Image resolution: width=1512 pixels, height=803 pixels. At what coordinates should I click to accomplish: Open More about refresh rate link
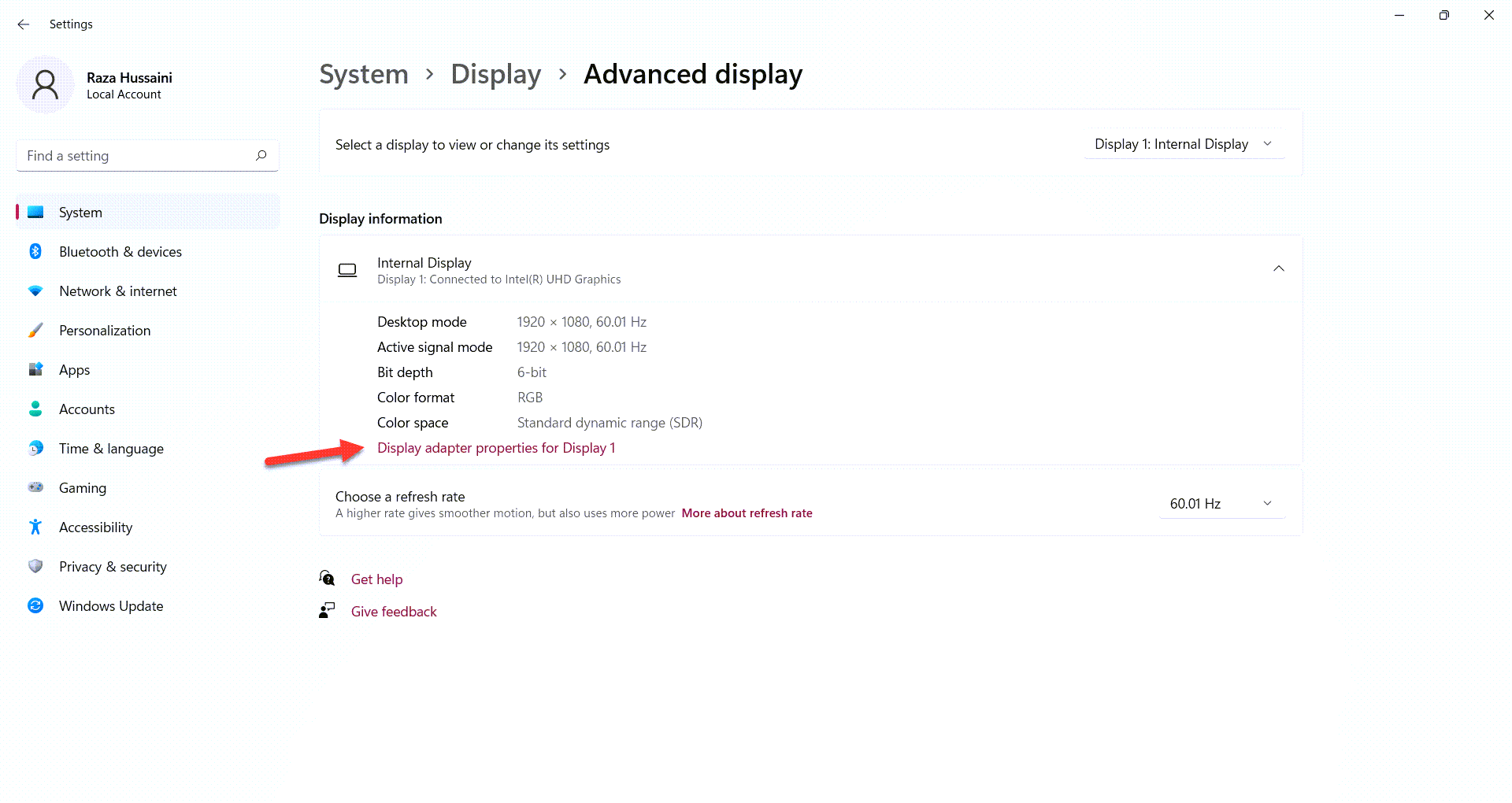pos(747,513)
